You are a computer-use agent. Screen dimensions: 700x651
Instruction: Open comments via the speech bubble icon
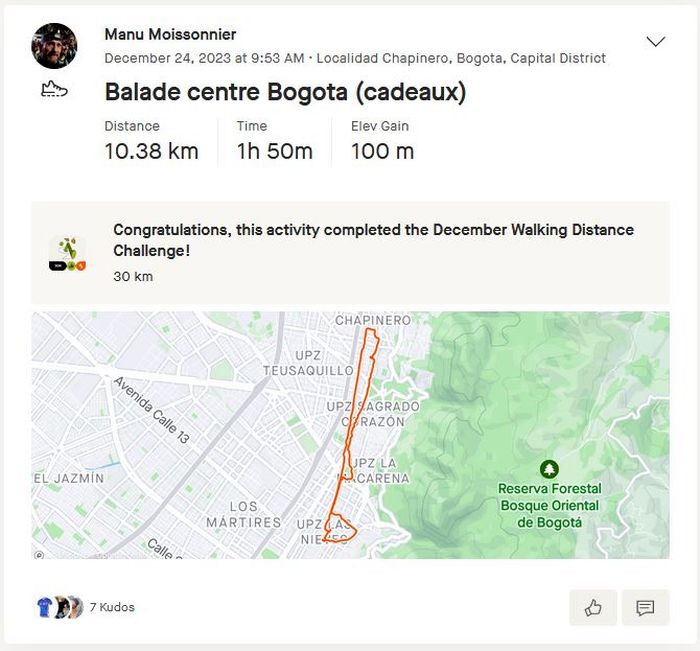(645, 607)
